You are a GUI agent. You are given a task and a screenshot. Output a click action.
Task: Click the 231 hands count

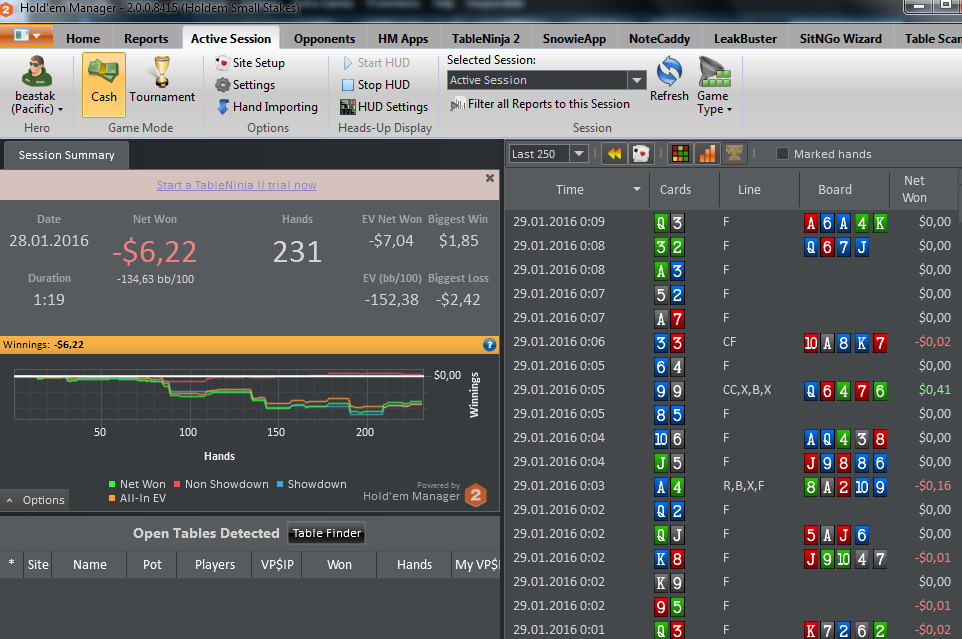coord(297,251)
